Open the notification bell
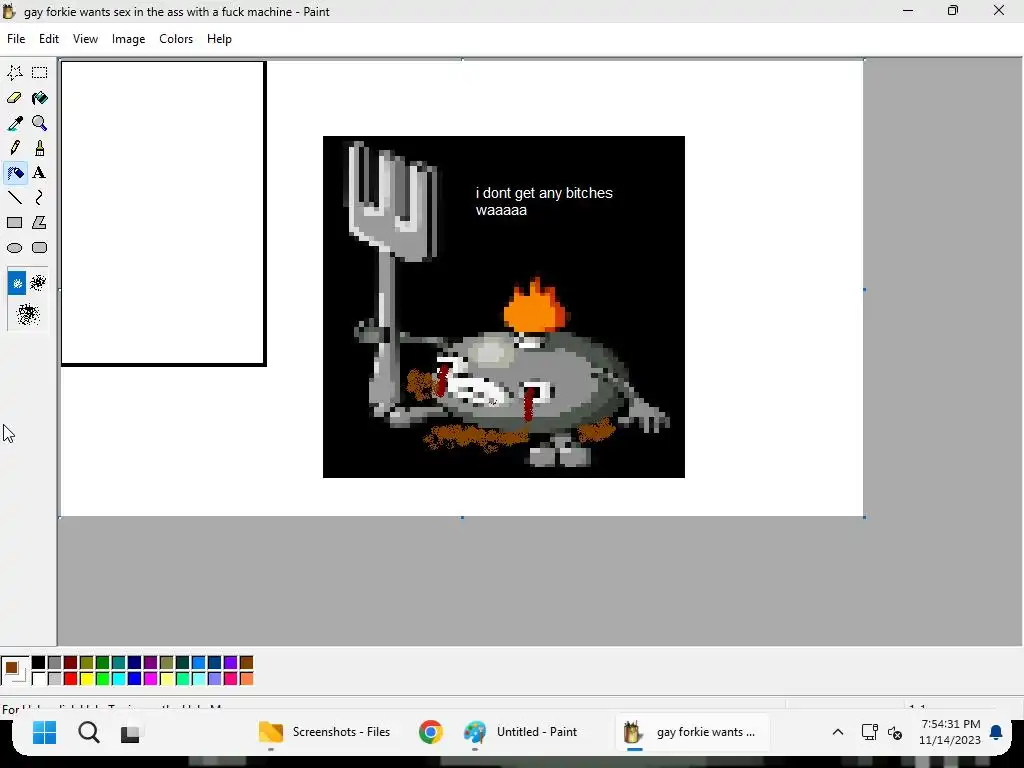Image resolution: width=1024 pixels, height=768 pixels. [997, 732]
